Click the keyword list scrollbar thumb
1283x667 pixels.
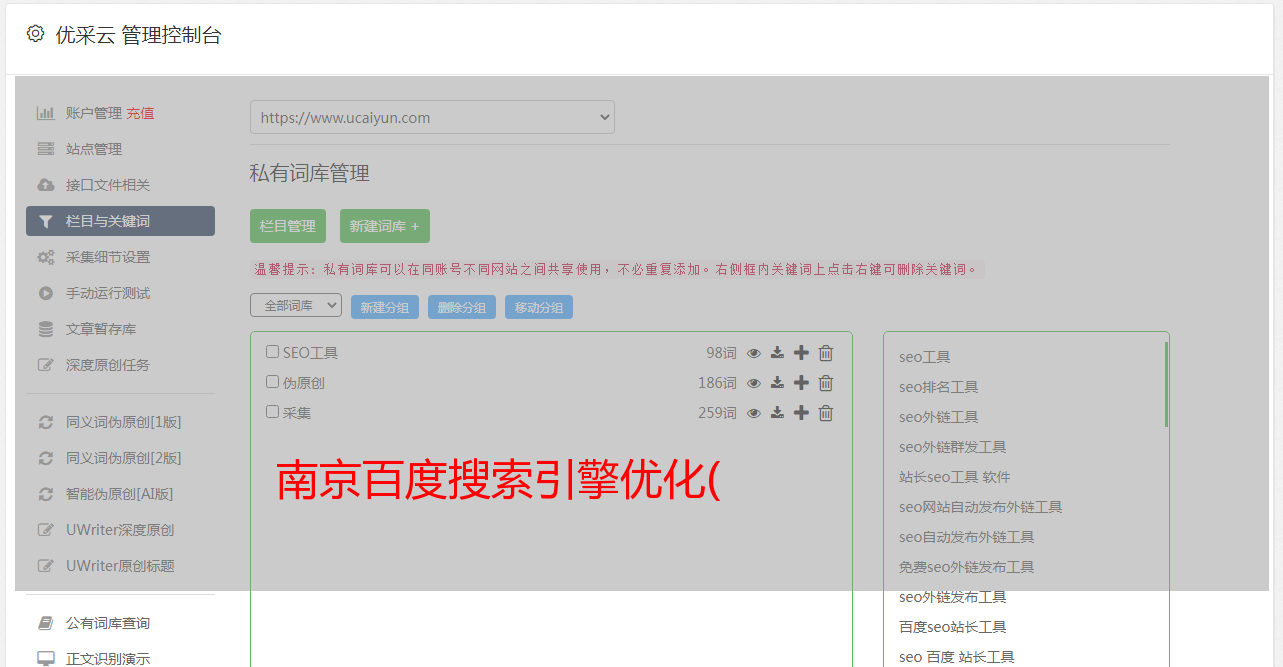tap(1166, 385)
